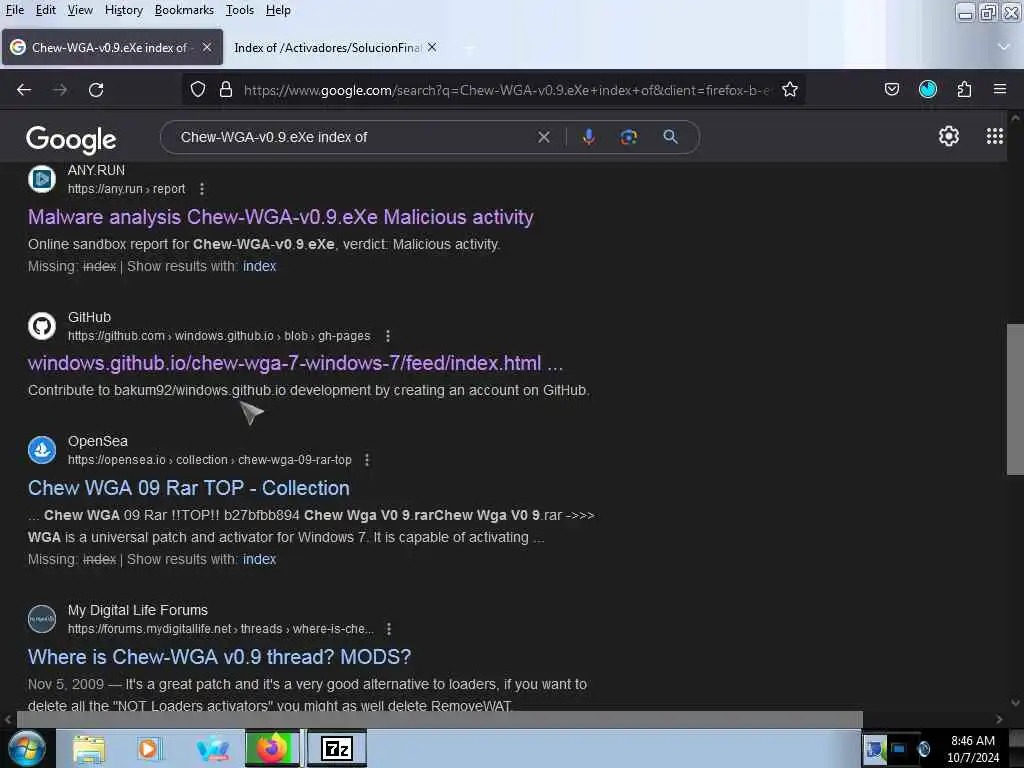Bookmark this page with the star
This screenshot has width=1024, height=768.
(790, 89)
